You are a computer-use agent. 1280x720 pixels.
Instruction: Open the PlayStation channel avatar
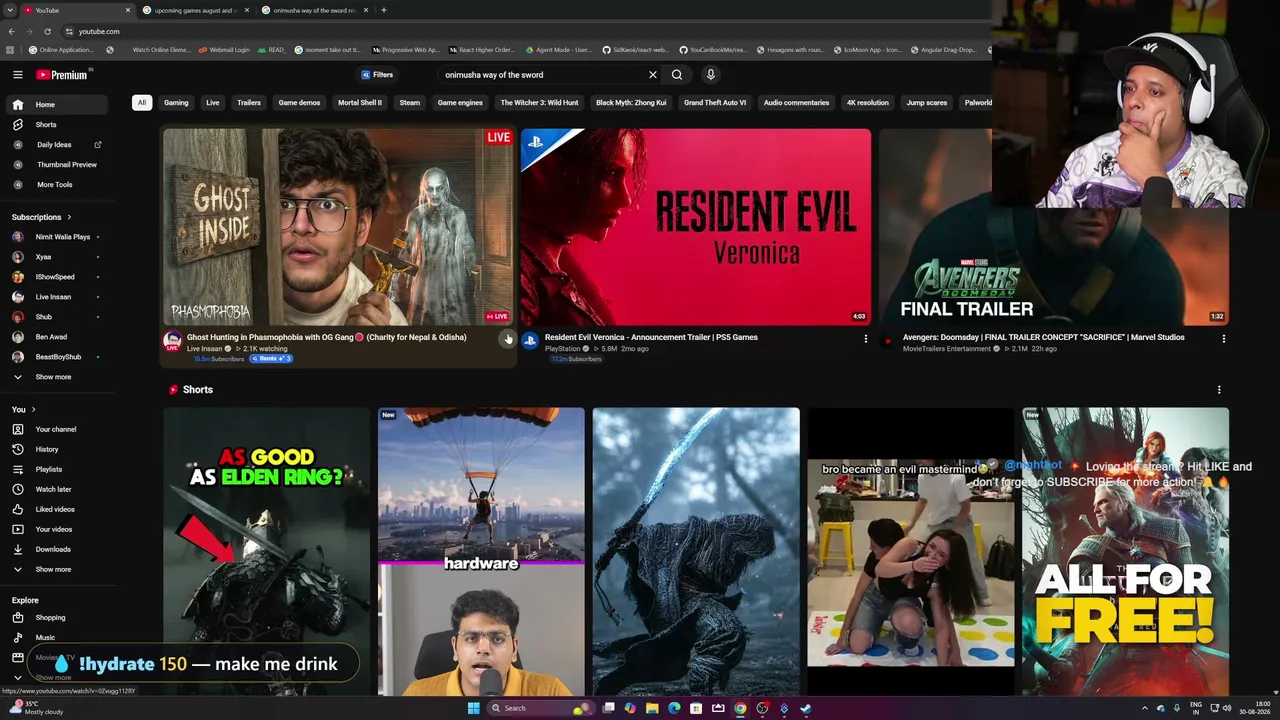pos(530,341)
